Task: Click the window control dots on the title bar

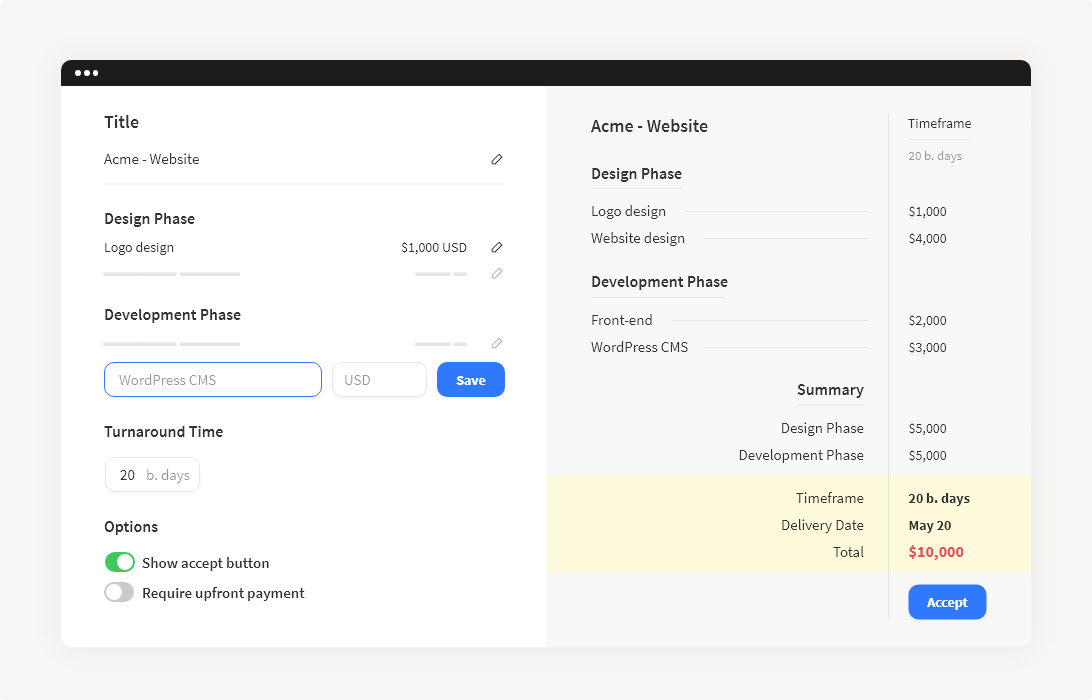Action: tap(87, 73)
